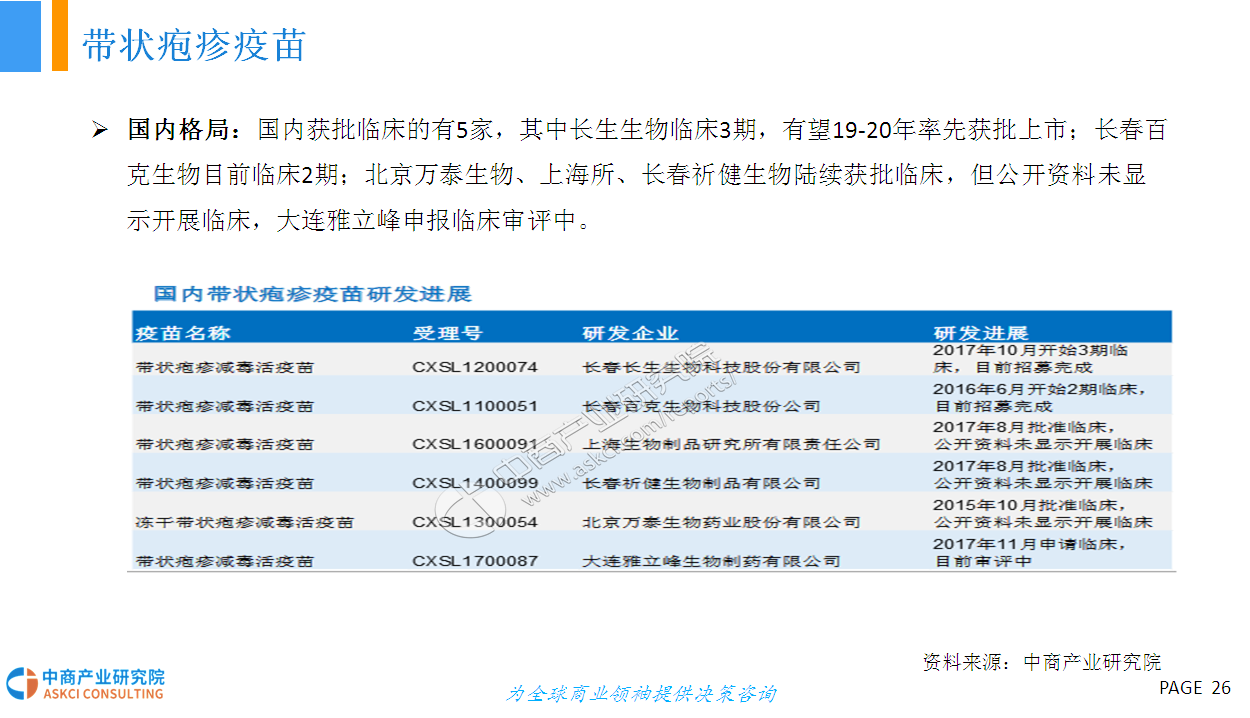Click the orange vertical bar beside the title

(59, 36)
